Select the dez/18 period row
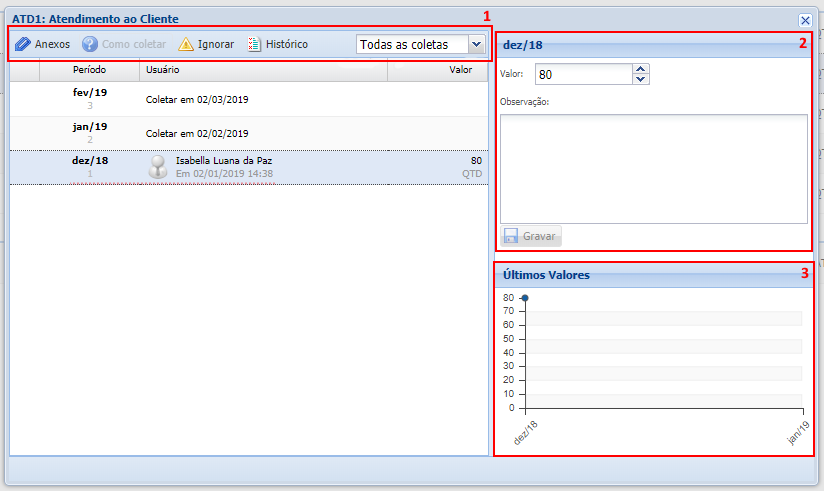Image resolution: width=824 pixels, height=491 pixels. pos(249,167)
